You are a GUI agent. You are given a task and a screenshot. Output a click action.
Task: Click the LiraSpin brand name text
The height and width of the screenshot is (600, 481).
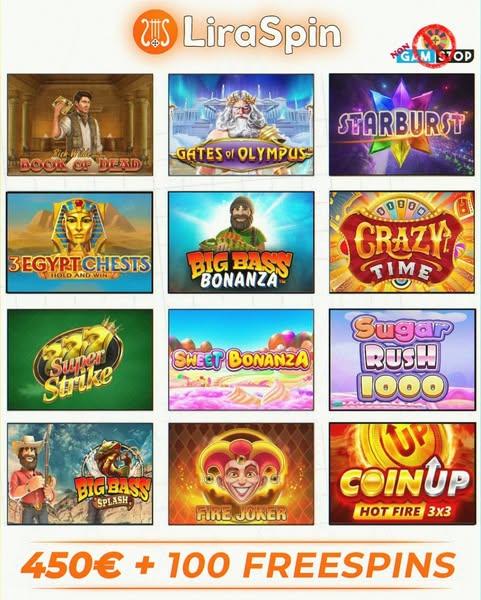(x=262, y=33)
